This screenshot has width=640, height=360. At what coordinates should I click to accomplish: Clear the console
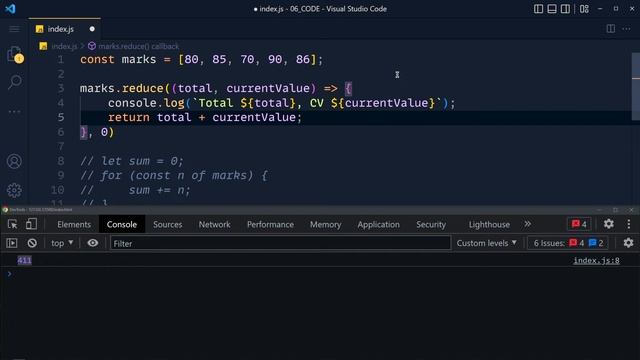click(x=32, y=243)
